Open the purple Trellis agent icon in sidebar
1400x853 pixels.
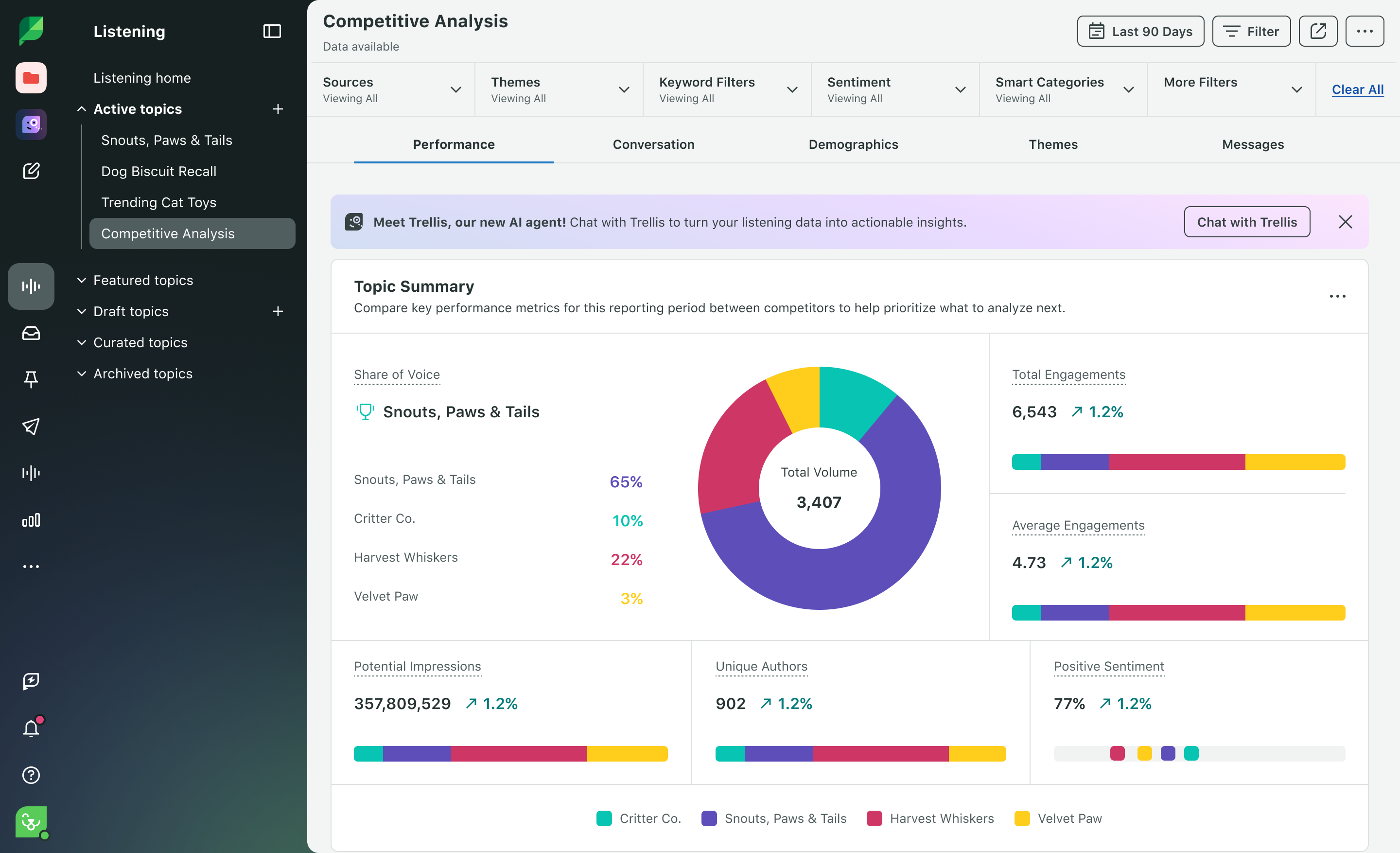[x=31, y=124]
